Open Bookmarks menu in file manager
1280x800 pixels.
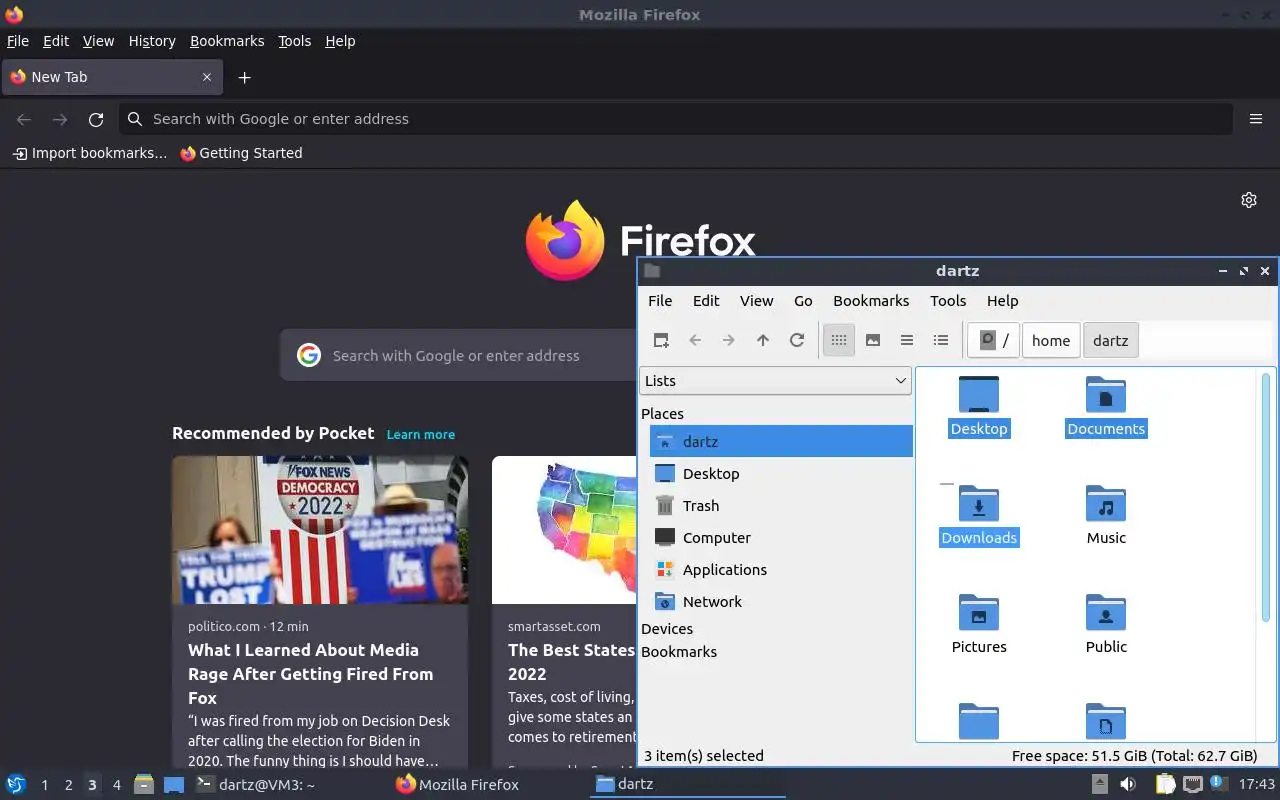tap(871, 300)
